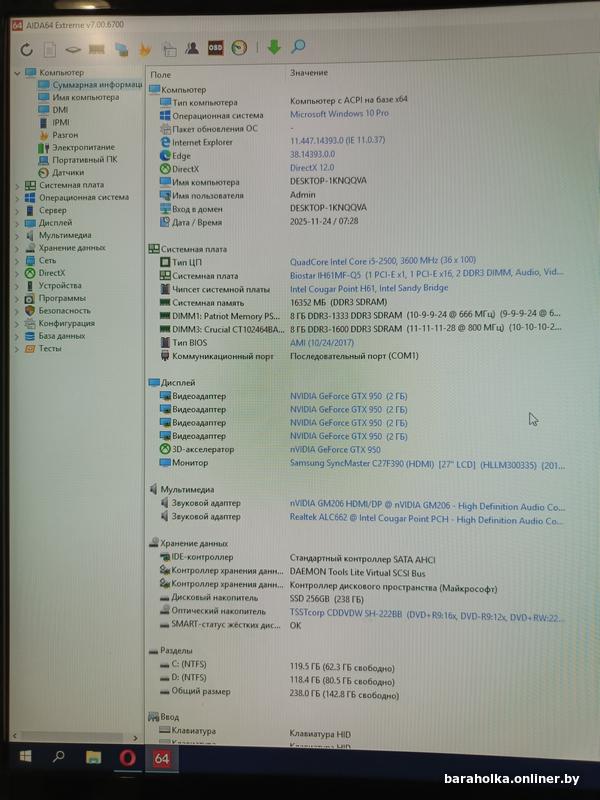Open the AMI (10/24/2017) BIOS link
This screenshot has height=800, width=600.
click(322, 342)
